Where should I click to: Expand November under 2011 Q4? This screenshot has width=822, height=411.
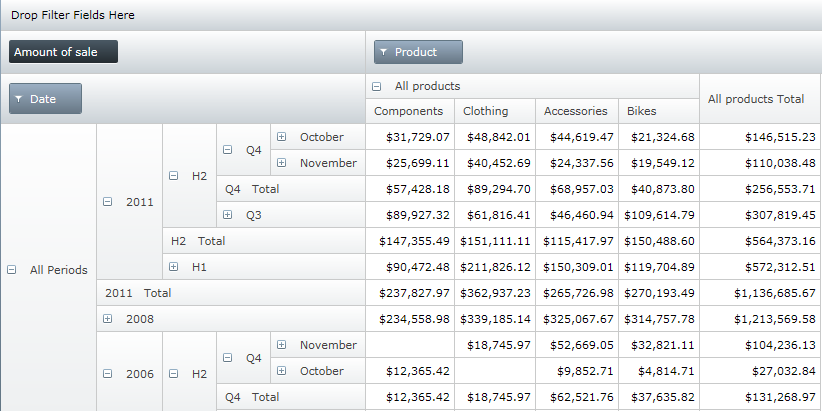[282, 163]
